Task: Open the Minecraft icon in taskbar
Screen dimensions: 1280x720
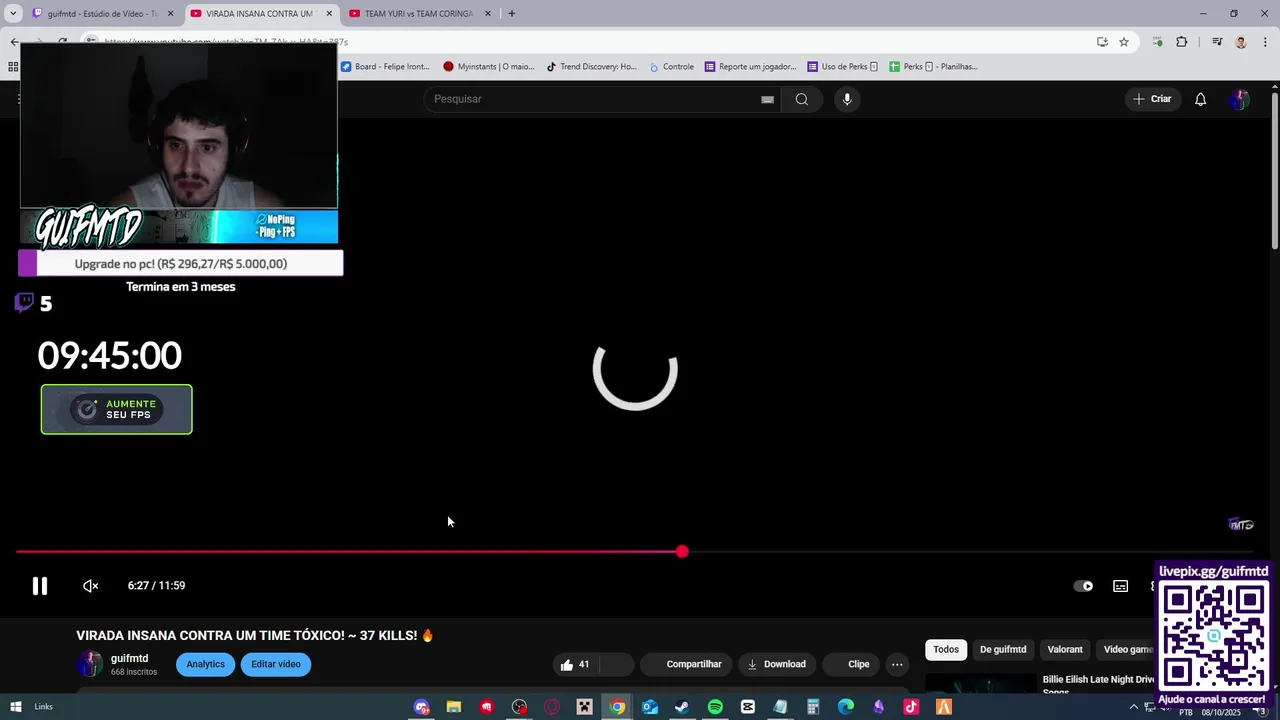Action: [x=584, y=707]
